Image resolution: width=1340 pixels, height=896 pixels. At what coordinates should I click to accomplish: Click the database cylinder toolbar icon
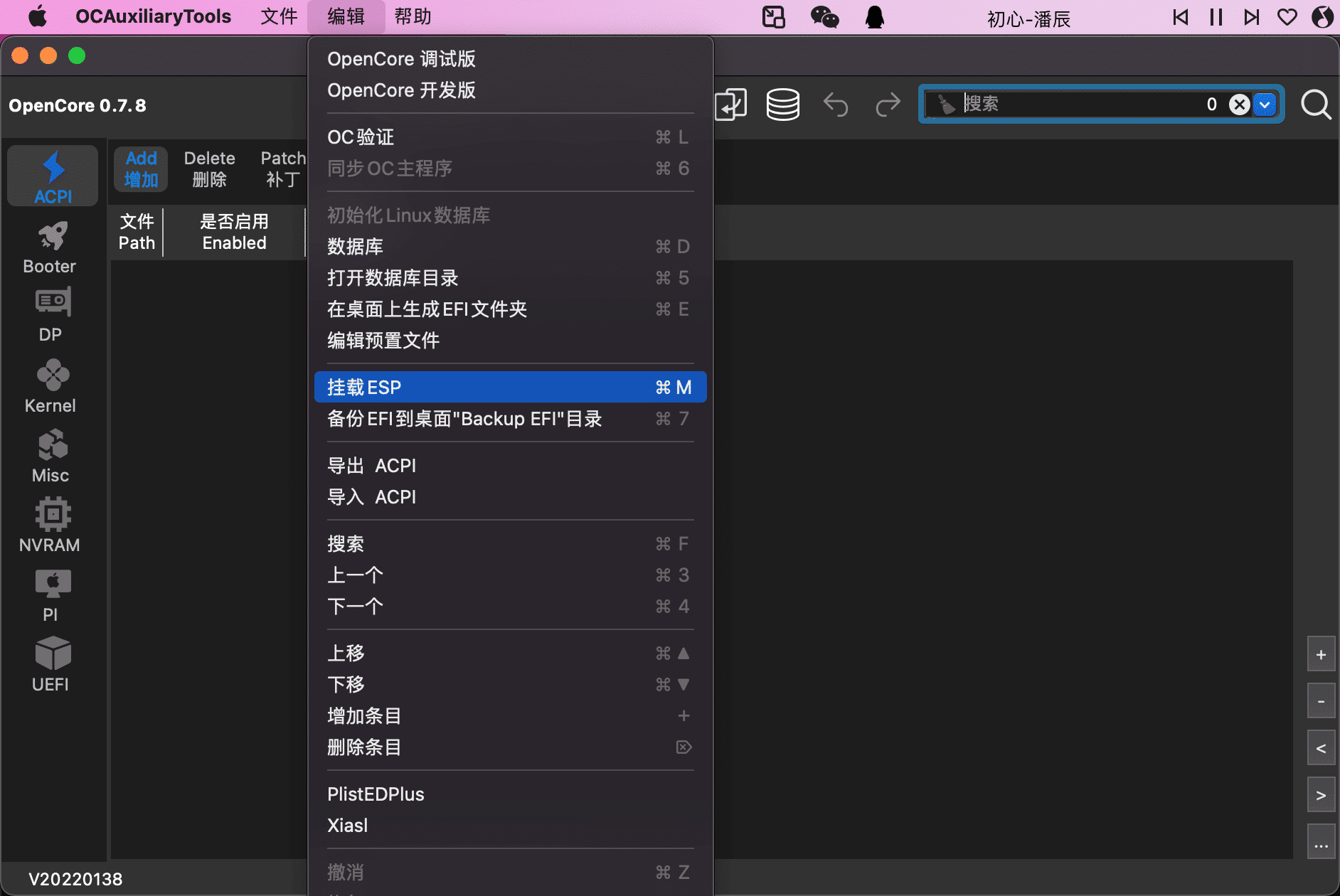pos(782,105)
